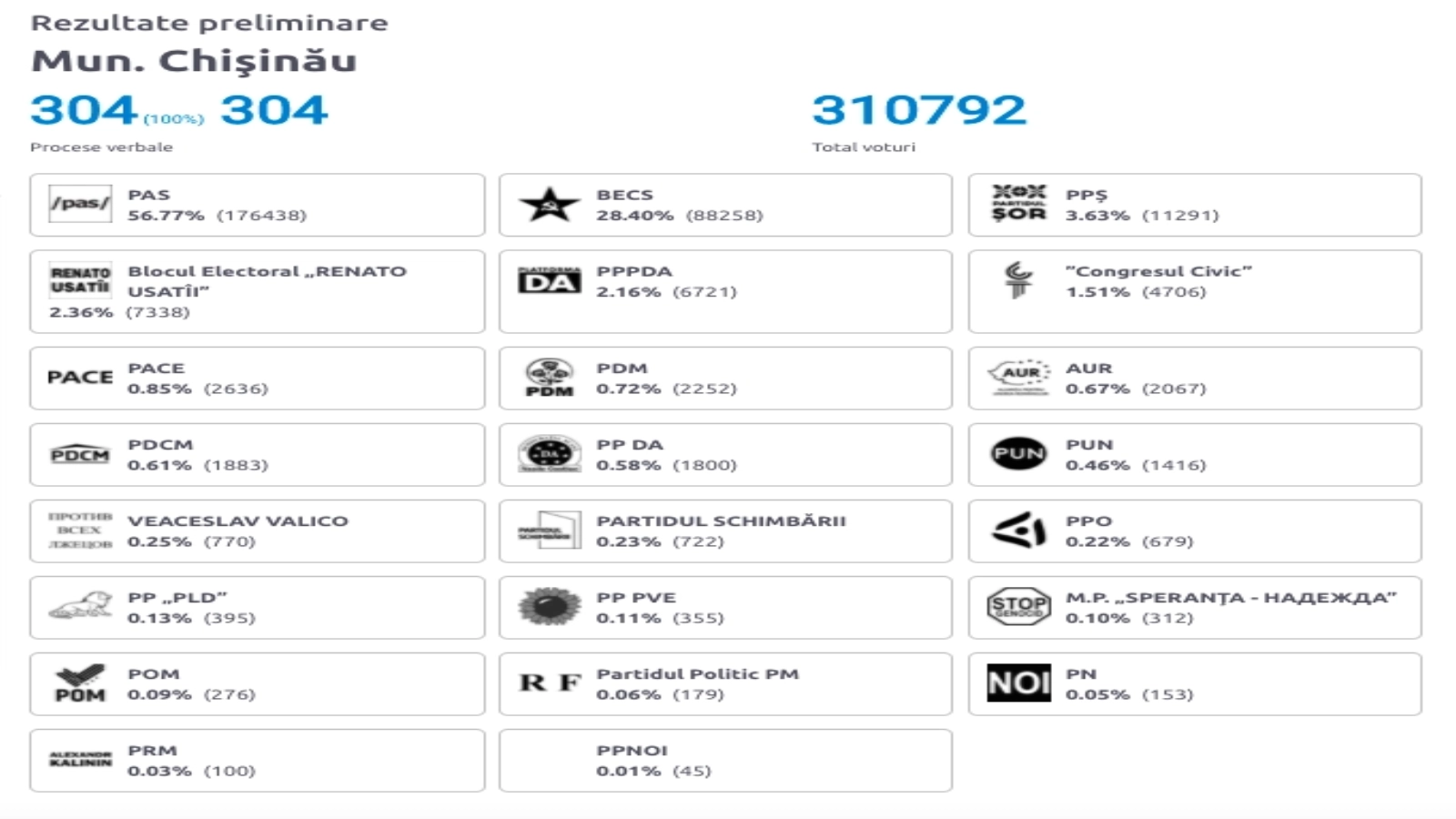1456x819 pixels.
Task: Open the PACE party result card
Action: tap(258, 378)
